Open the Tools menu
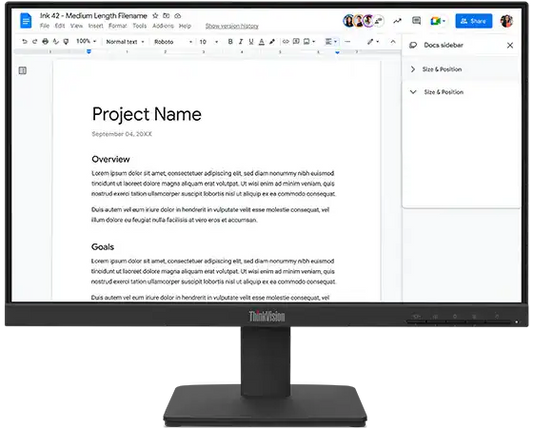Screen dimensions: 533x428 click(x=139, y=26)
